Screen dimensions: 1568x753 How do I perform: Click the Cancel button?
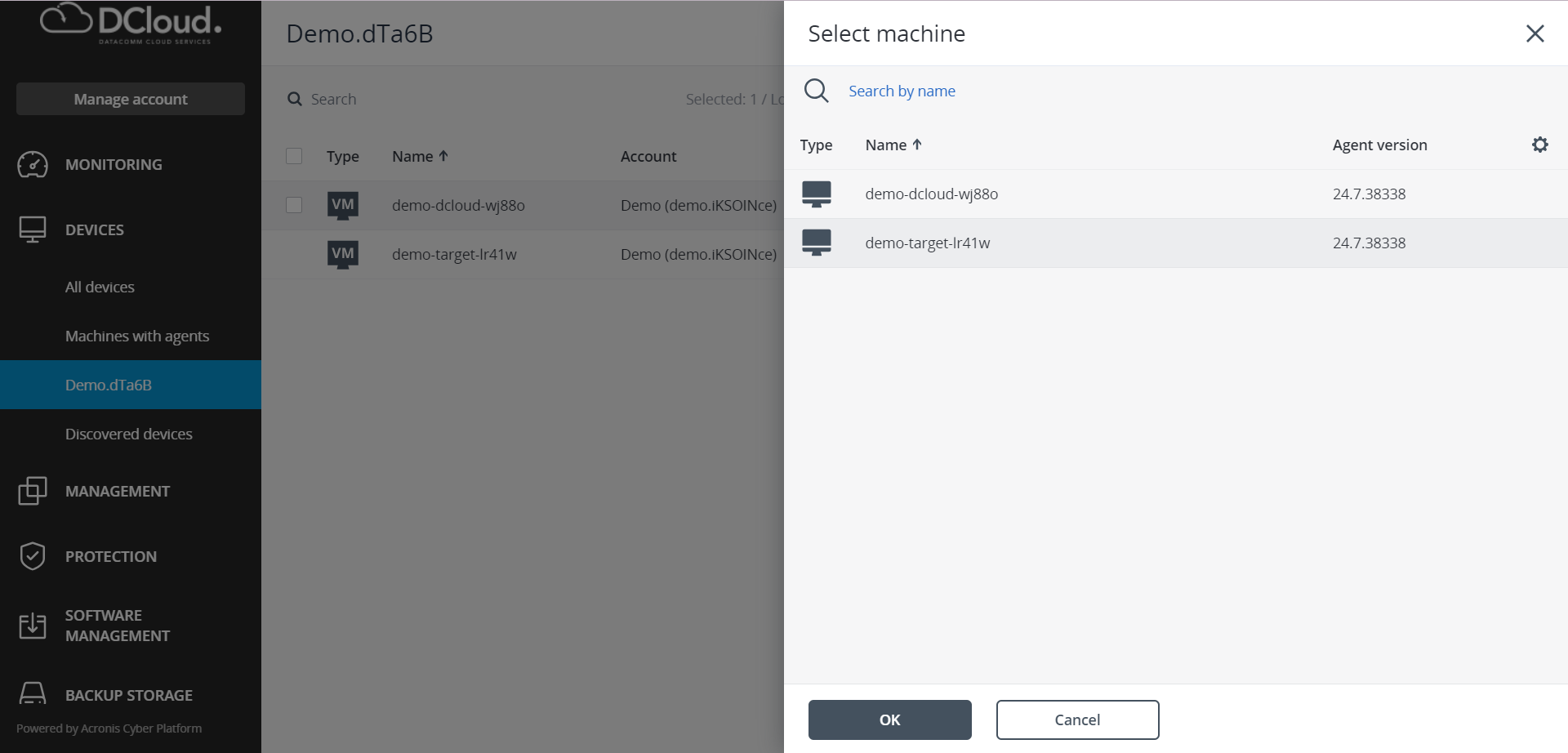click(1077, 720)
